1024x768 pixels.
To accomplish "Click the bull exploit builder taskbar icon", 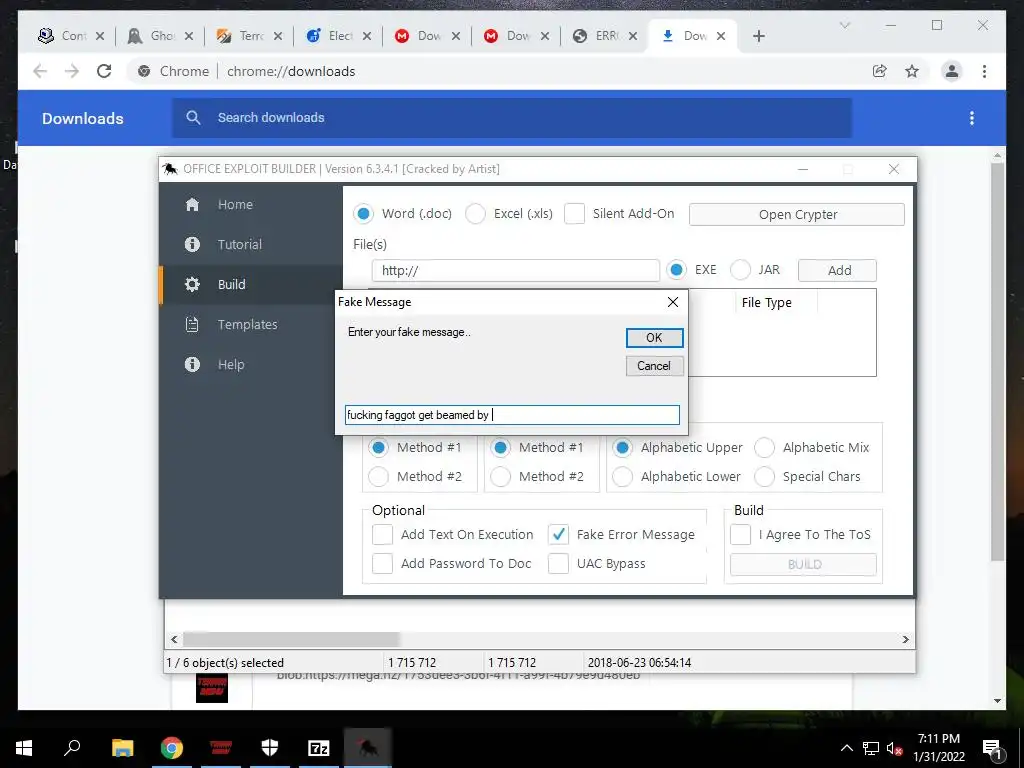I will coord(368,748).
